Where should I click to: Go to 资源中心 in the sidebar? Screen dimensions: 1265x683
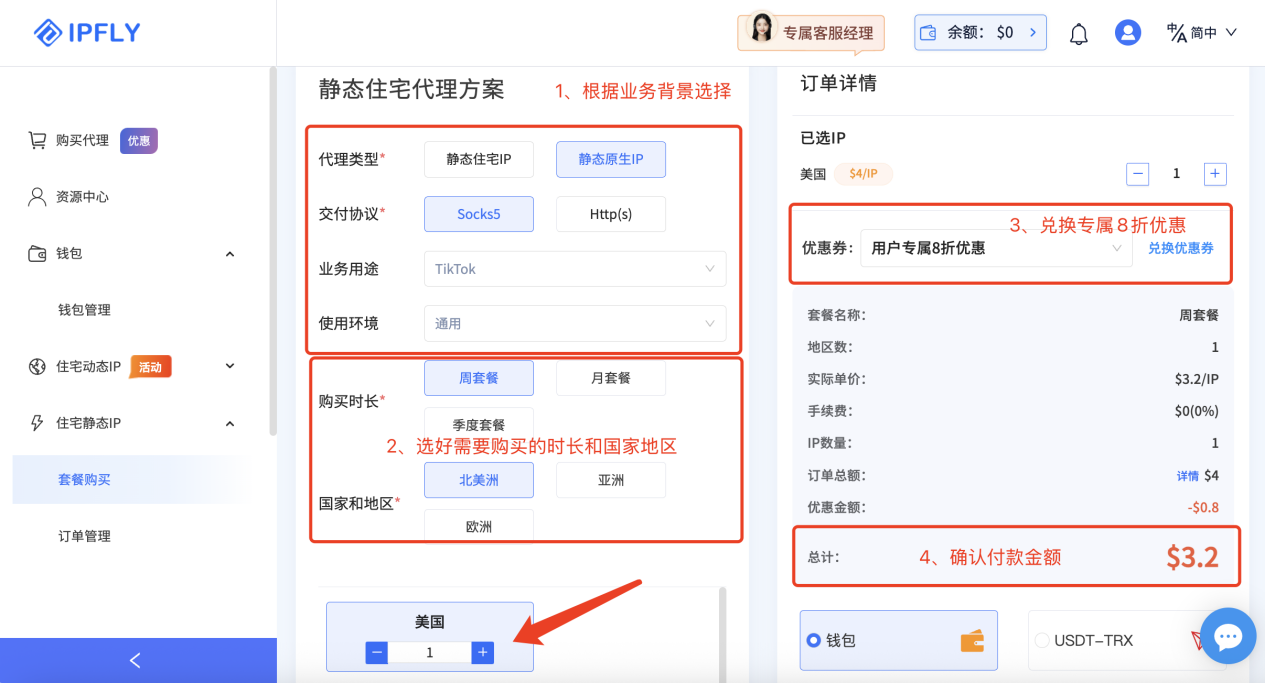(82, 197)
